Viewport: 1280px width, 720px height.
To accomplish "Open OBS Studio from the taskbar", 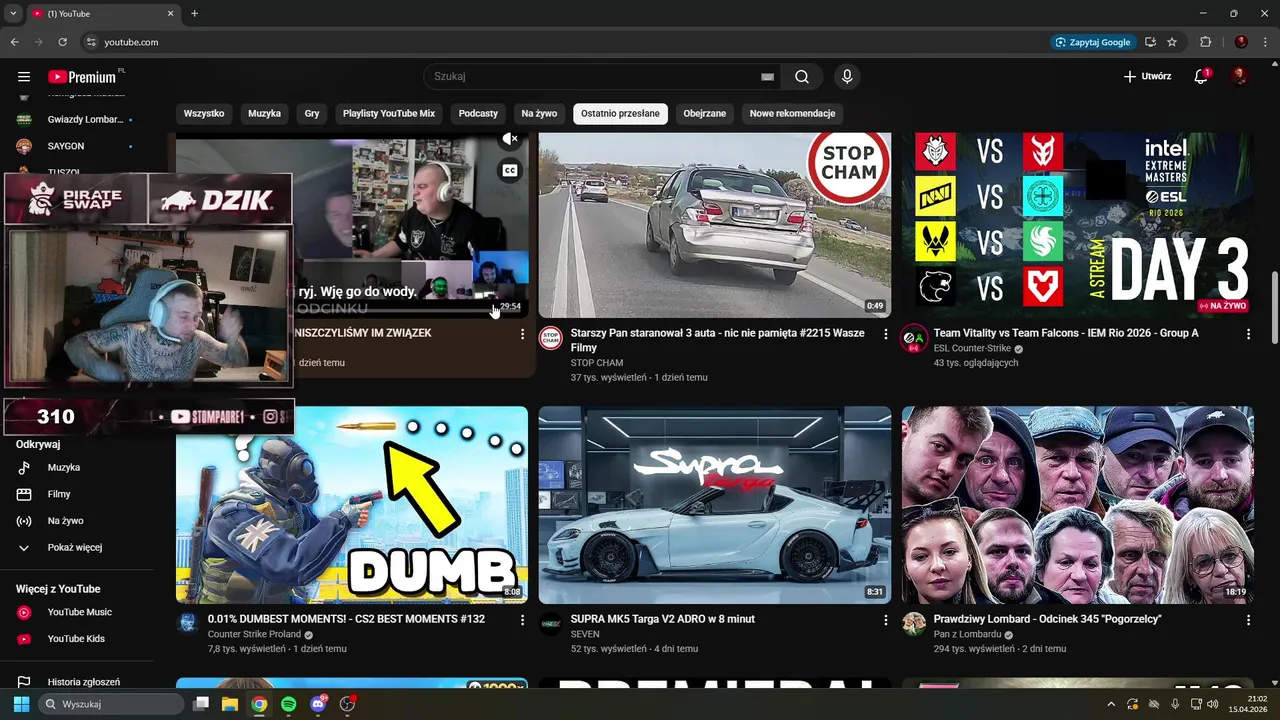I will pos(347,704).
